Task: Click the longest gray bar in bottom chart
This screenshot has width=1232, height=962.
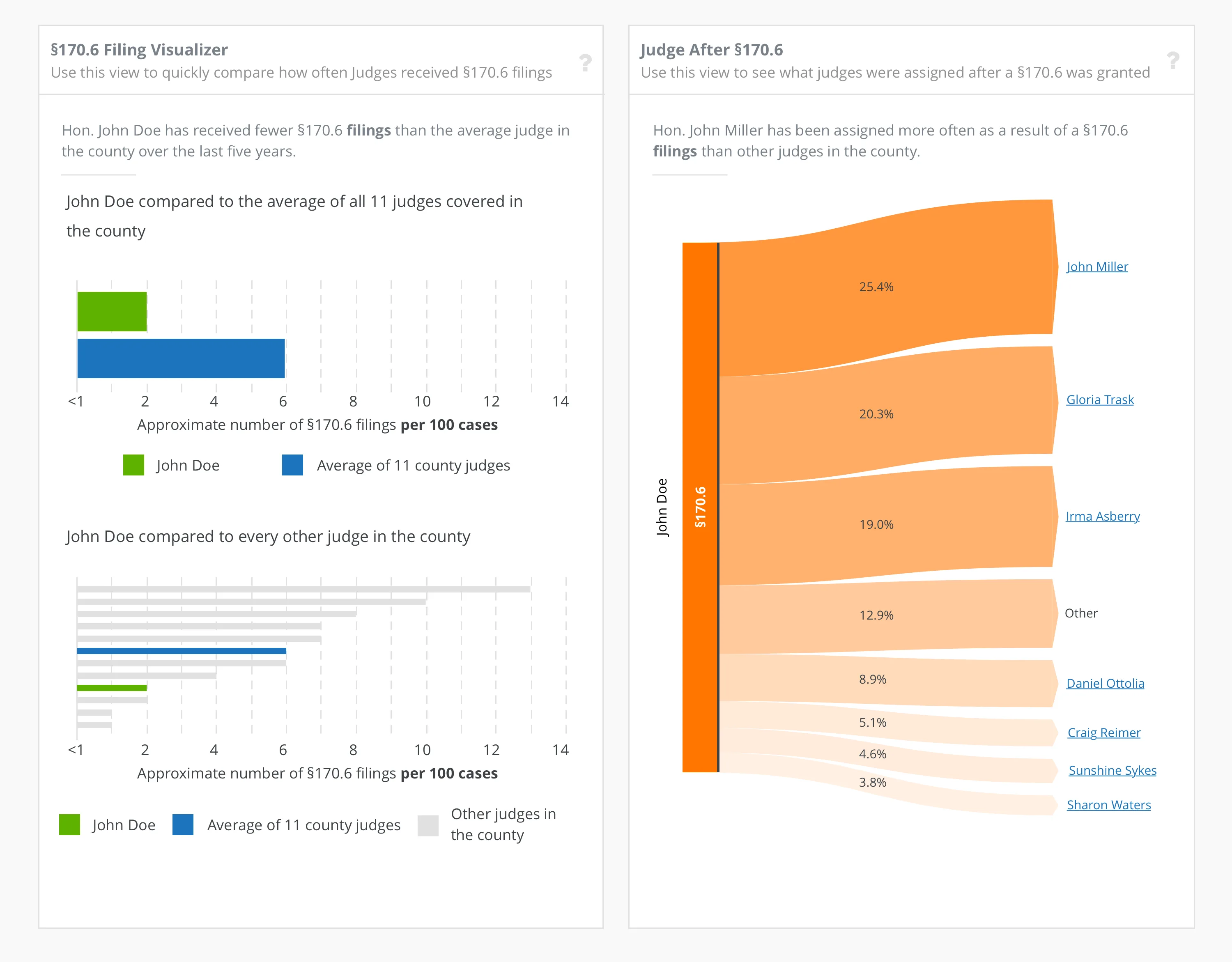Action: pyautogui.click(x=303, y=589)
